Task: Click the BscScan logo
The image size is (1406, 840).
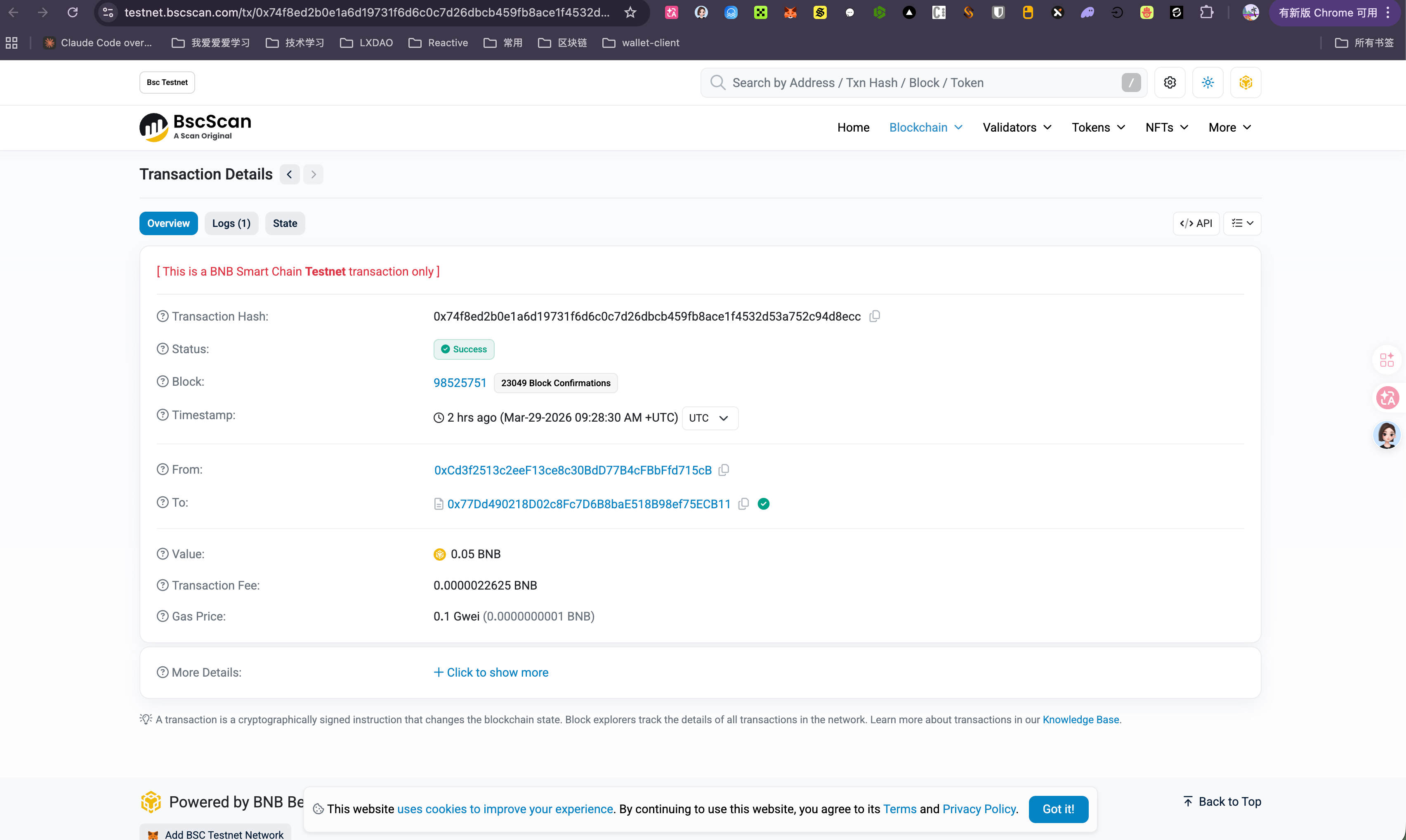Action: pyautogui.click(x=195, y=127)
